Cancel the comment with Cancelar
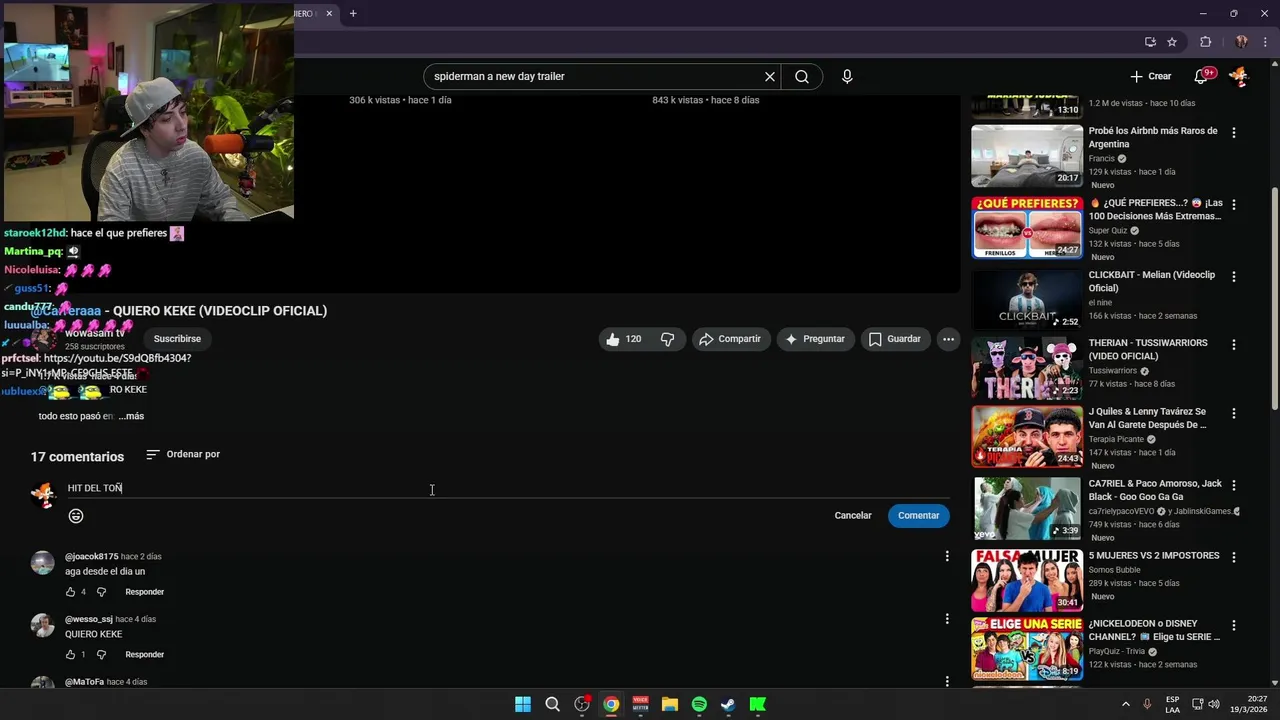The image size is (1280, 720). tap(853, 515)
